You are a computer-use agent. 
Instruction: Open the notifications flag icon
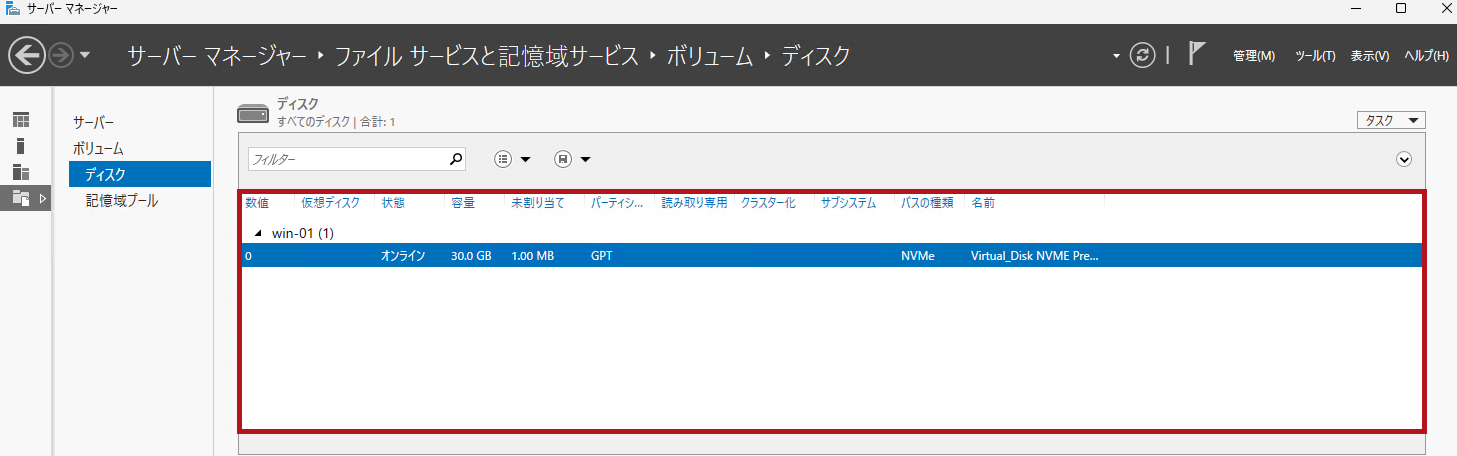1196,54
